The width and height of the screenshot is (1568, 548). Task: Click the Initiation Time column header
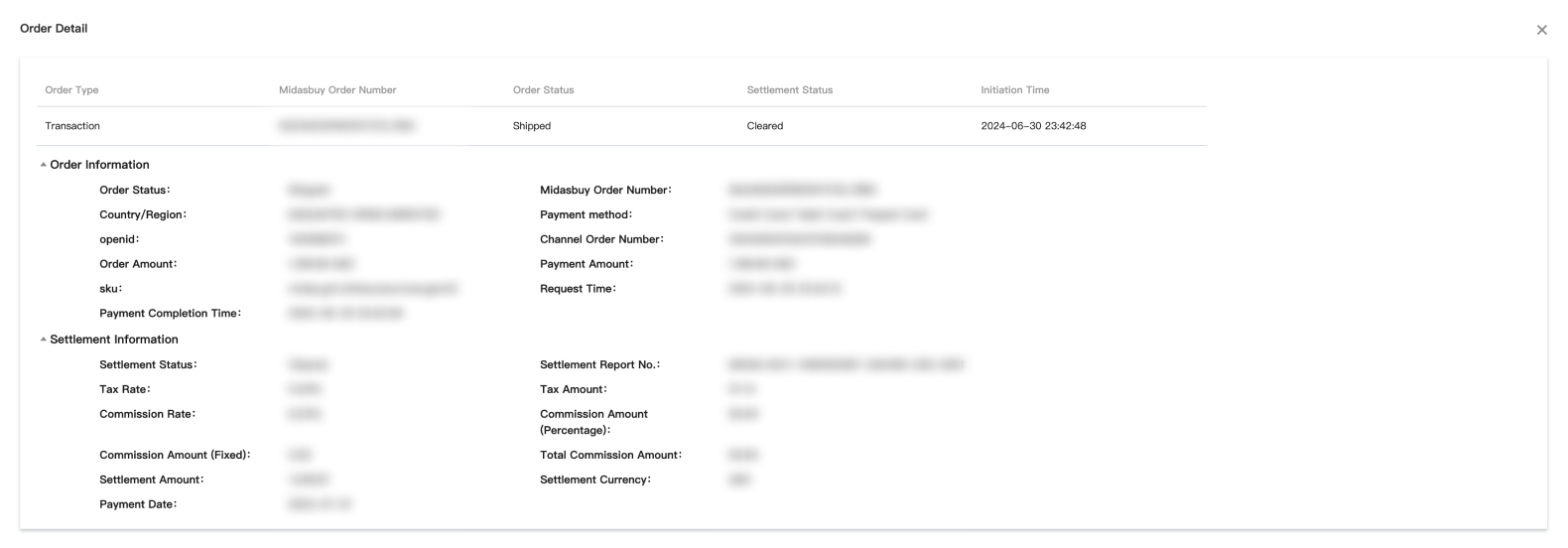click(1014, 90)
